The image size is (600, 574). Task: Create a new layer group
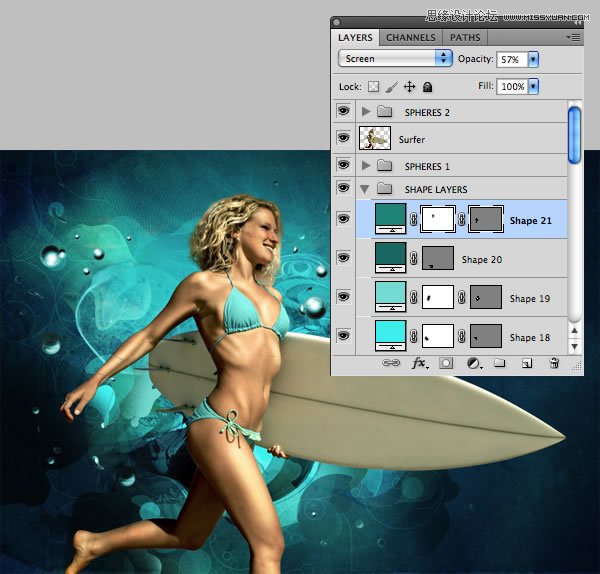(499, 364)
